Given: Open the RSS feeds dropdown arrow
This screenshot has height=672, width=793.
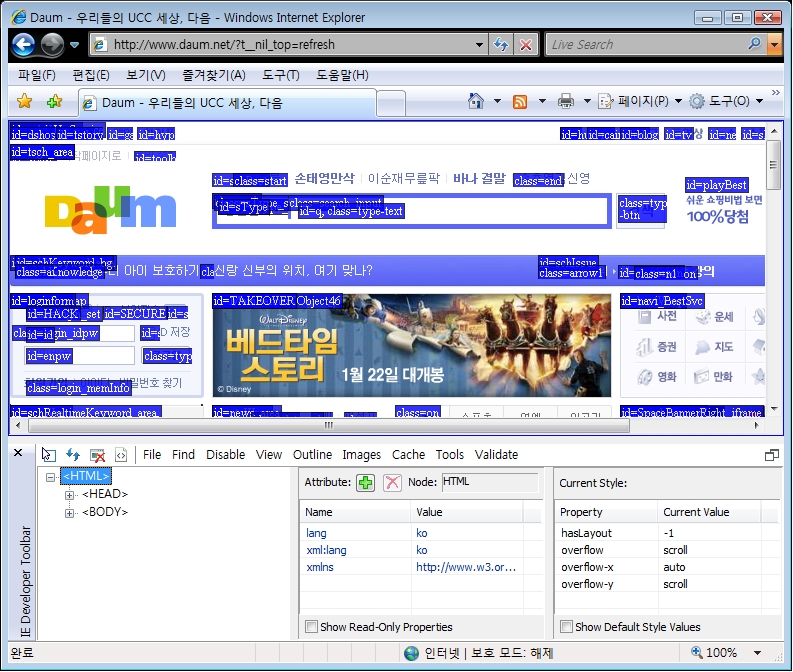Looking at the screenshot, I should [542, 101].
